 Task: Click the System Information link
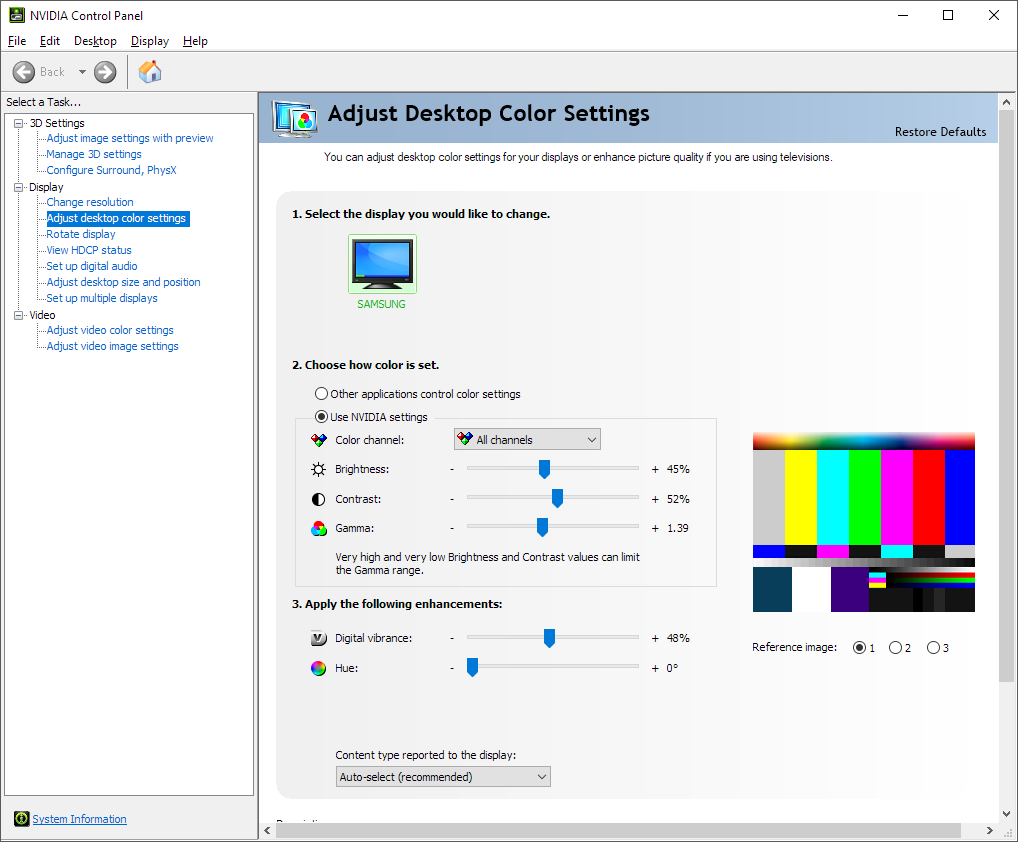tap(79, 819)
